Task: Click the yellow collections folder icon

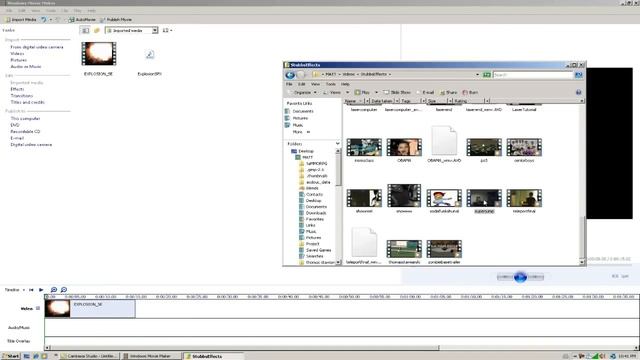Action: [x=97, y=30]
